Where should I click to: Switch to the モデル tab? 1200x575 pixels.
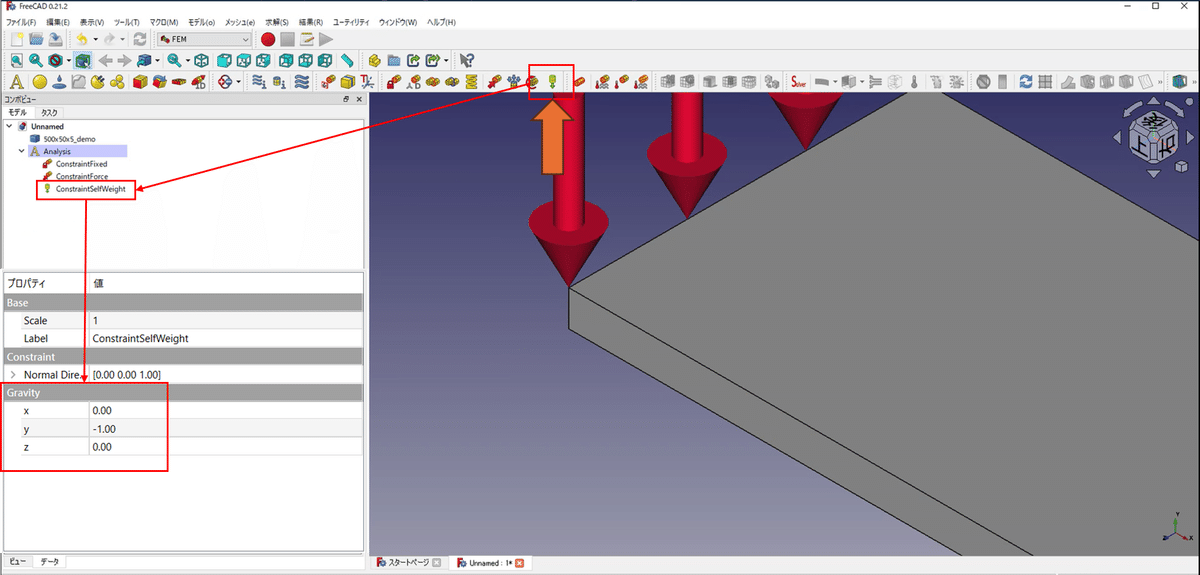[17, 113]
